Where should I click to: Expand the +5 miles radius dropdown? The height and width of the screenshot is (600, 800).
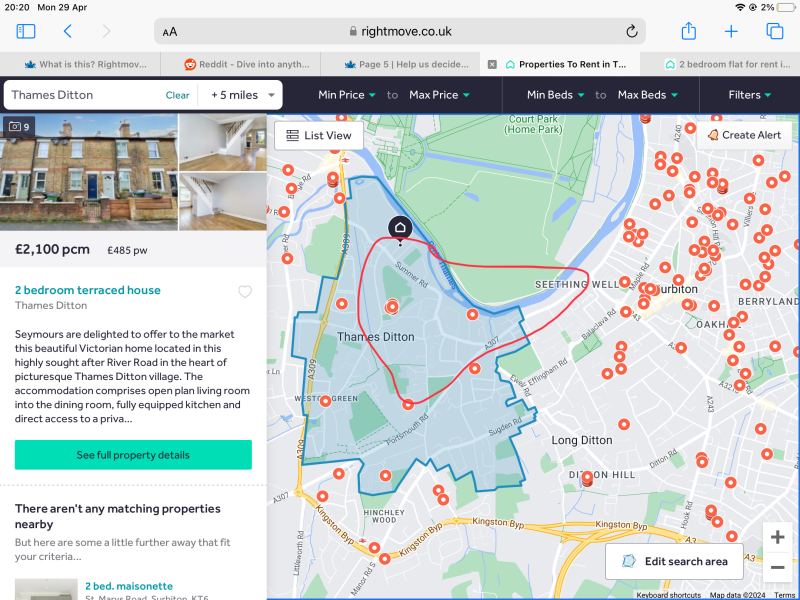click(242, 95)
